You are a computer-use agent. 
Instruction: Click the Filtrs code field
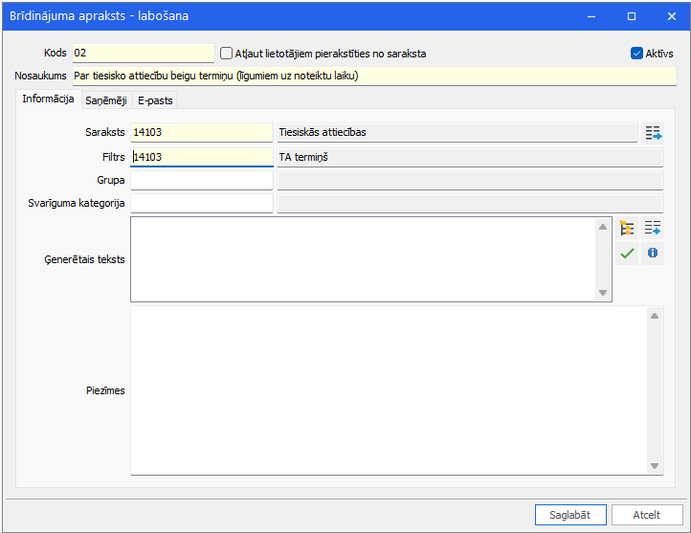(x=202, y=157)
